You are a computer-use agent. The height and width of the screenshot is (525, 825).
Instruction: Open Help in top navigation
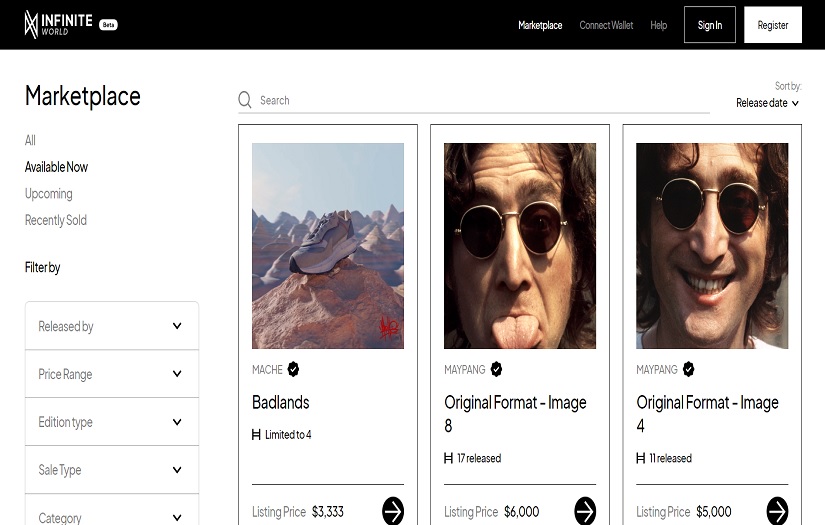pos(658,25)
